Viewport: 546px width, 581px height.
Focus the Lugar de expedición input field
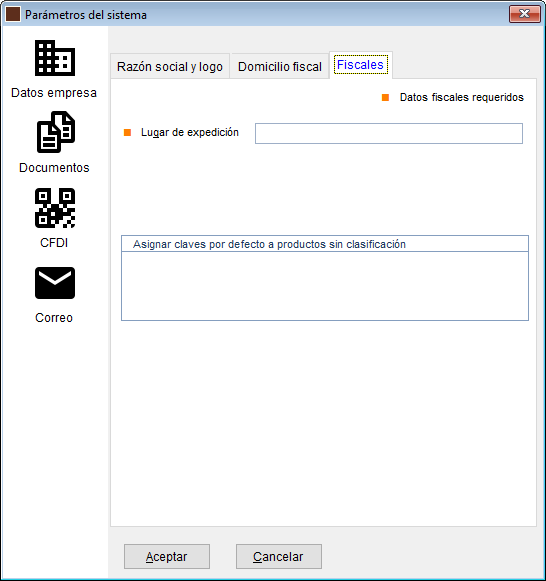pos(389,133)
